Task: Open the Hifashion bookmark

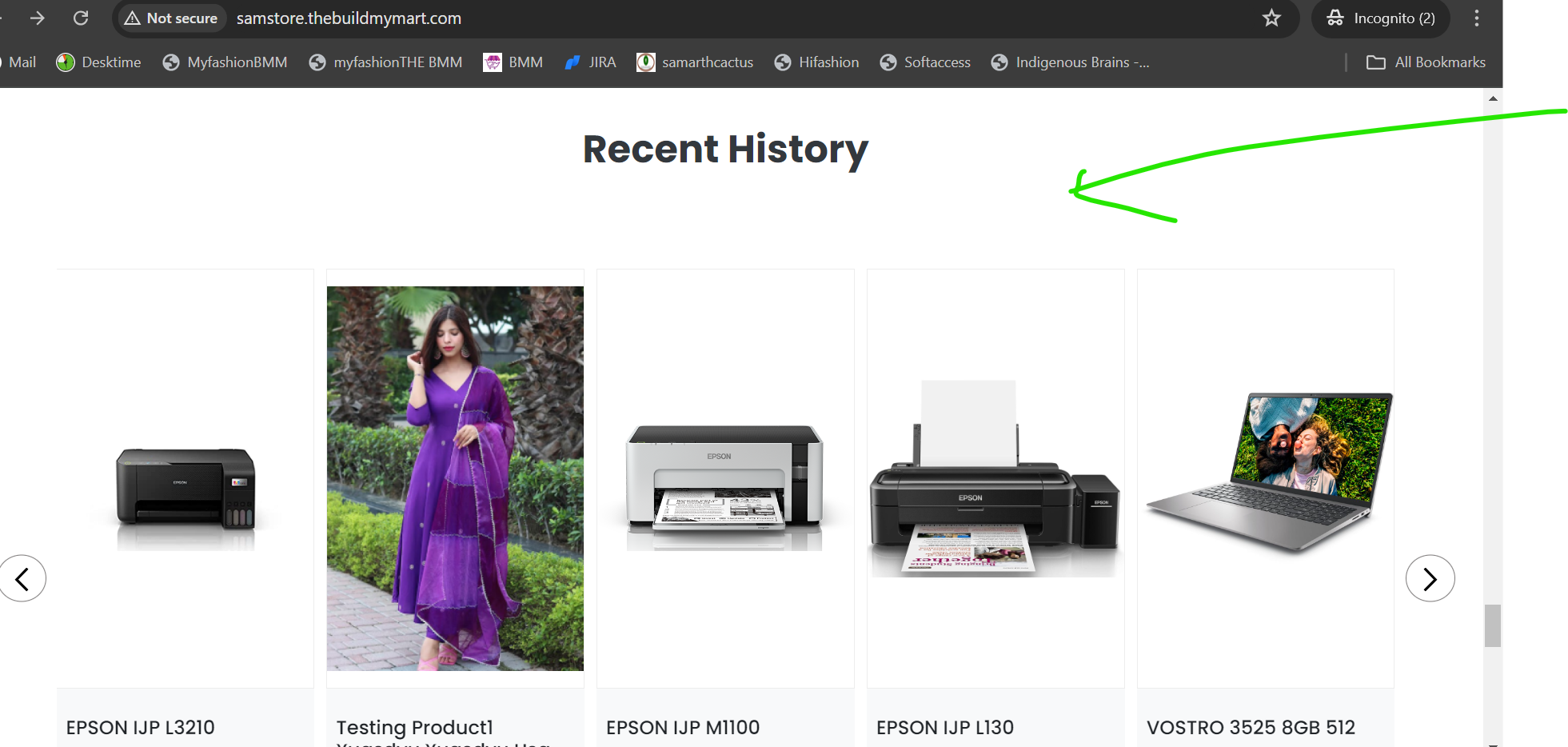Action: (816, 62)
